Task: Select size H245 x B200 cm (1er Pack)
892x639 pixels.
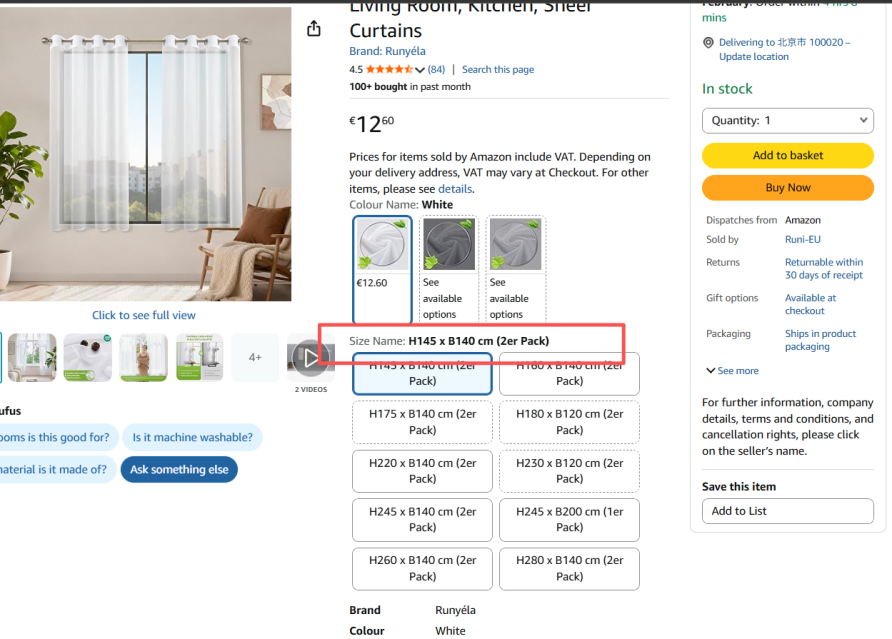Action: (569, 519)
